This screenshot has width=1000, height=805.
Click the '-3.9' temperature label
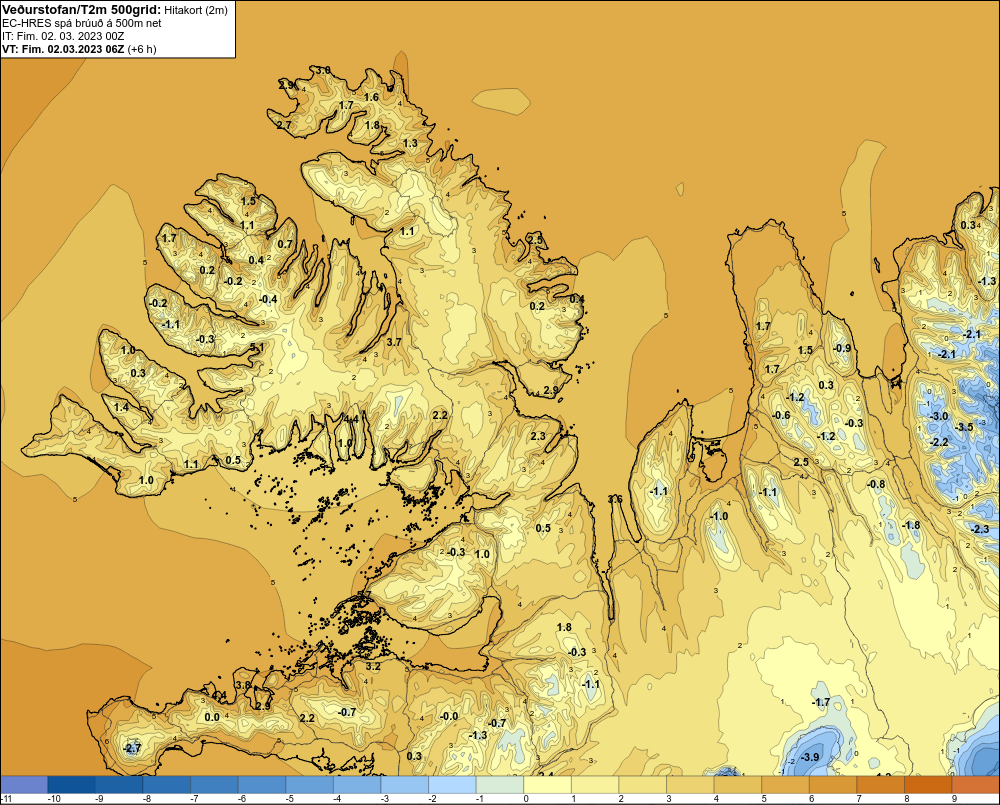click(x=809, y=757)
